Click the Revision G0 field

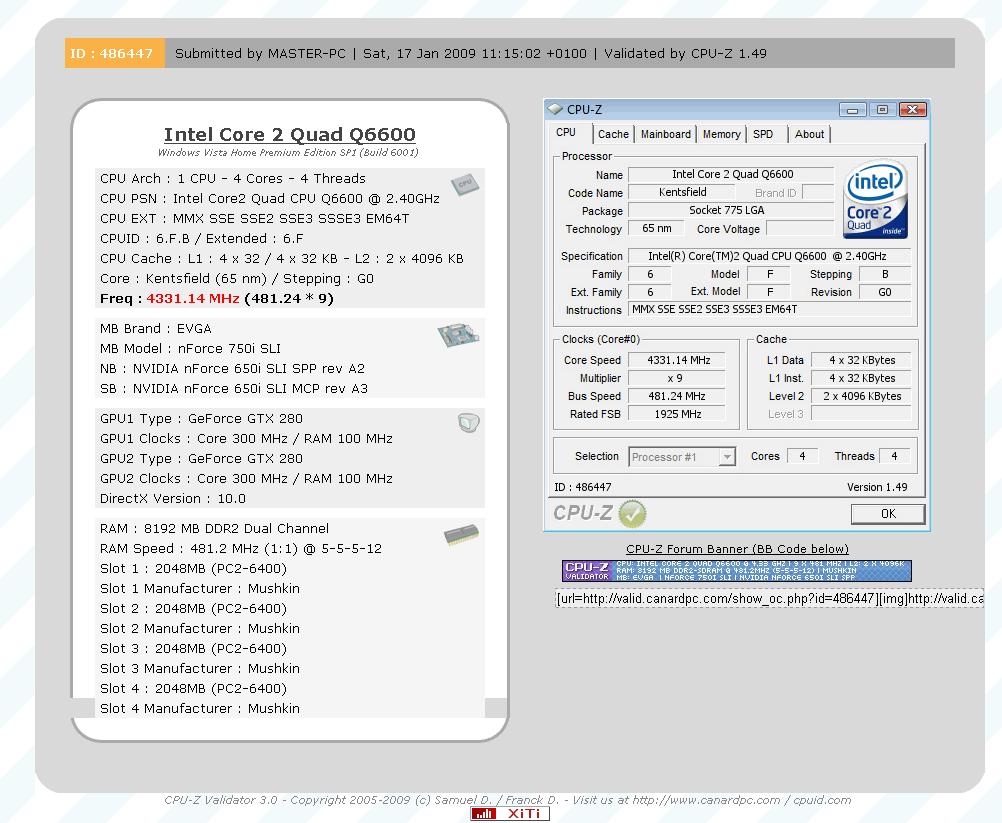pos(885,292)
